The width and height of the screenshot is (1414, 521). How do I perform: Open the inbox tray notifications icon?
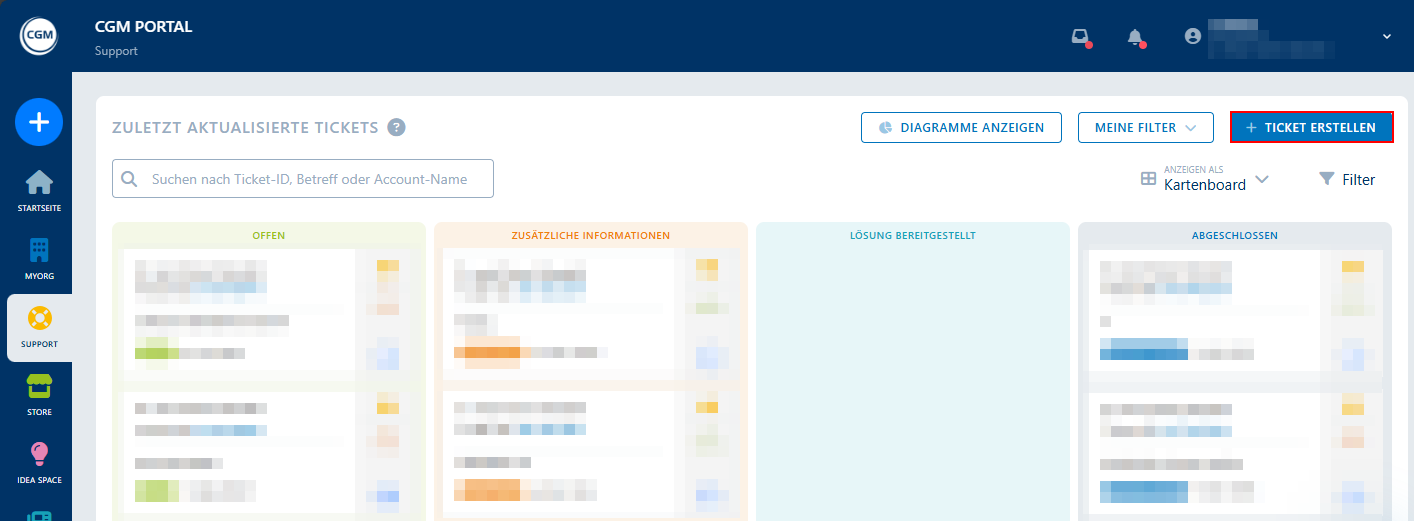1079,37
